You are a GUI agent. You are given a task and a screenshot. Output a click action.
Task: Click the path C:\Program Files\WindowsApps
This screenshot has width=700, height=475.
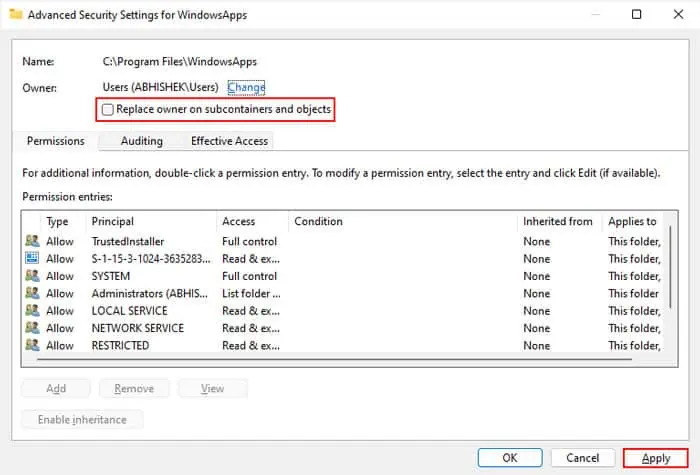(x=179, y=62)
